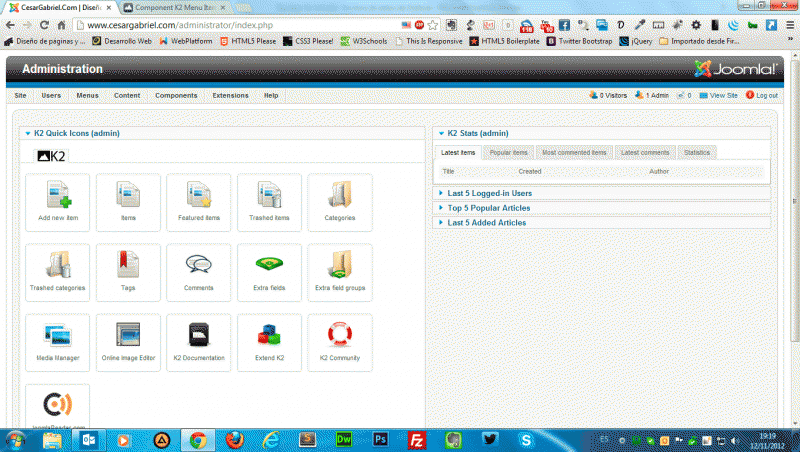Select the Latest items tab
Viewport: 800px width, 452px height.
coord(458,153)
